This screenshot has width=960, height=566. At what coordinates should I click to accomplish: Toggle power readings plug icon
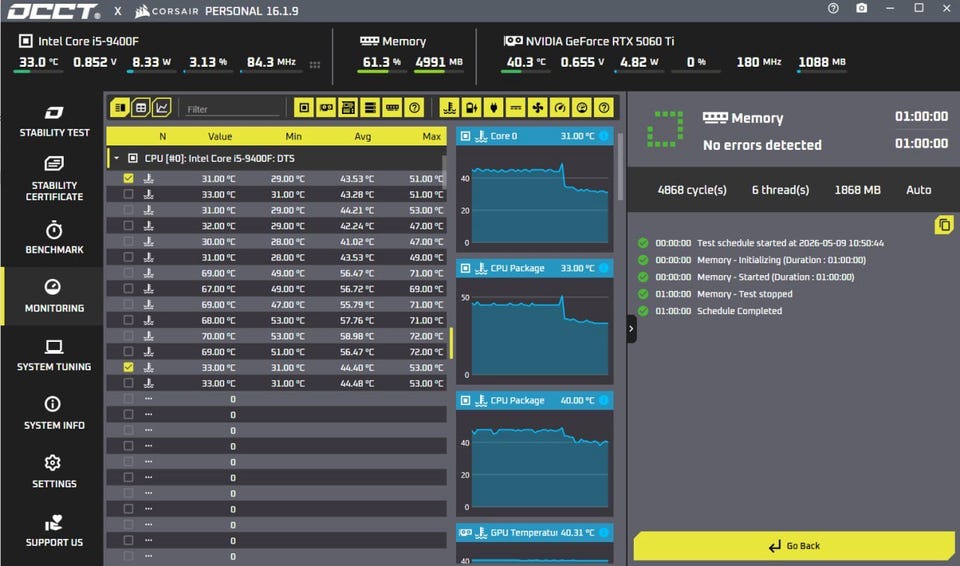(493, 108)
